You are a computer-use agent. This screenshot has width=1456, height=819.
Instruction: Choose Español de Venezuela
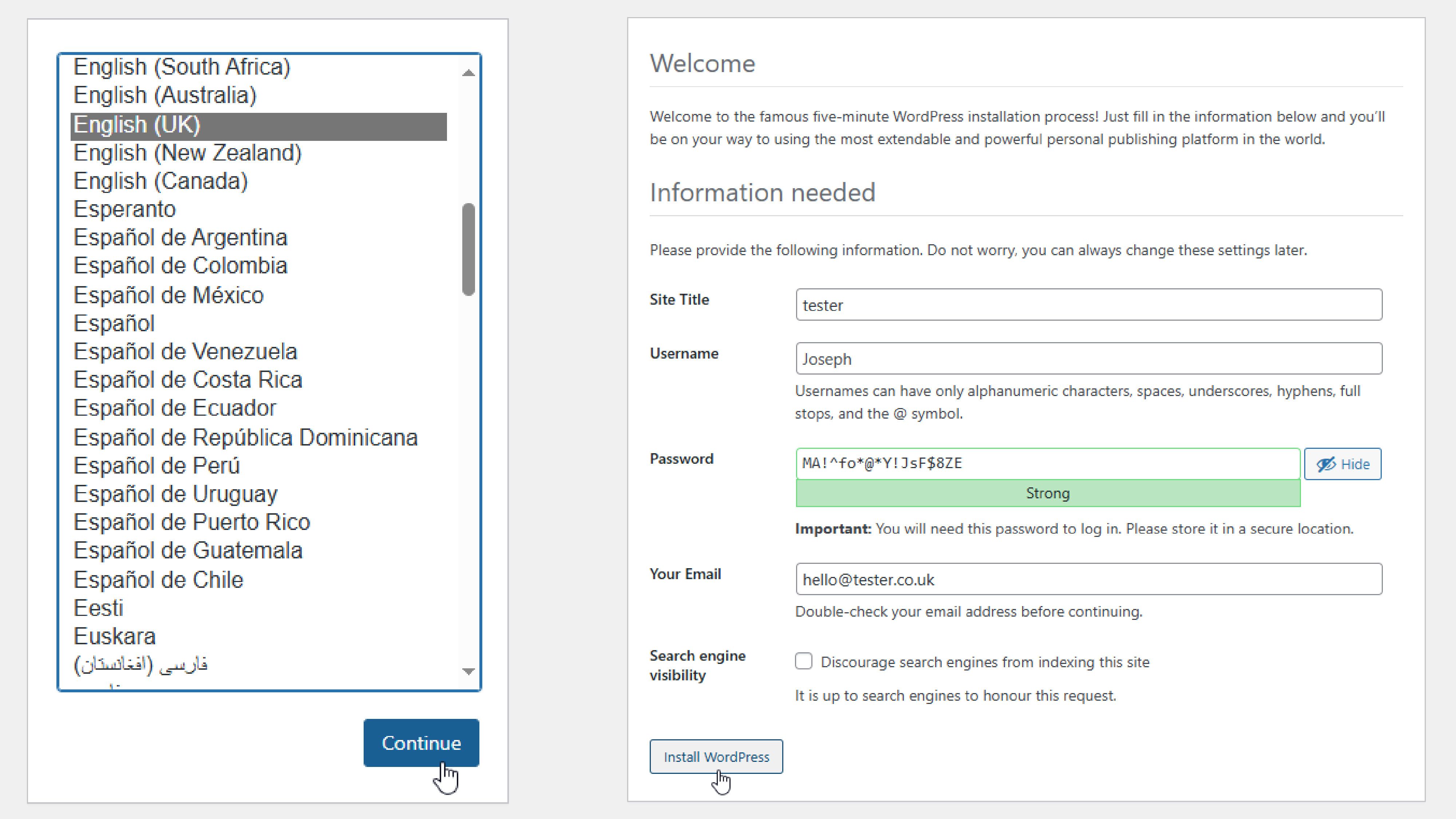259,352
